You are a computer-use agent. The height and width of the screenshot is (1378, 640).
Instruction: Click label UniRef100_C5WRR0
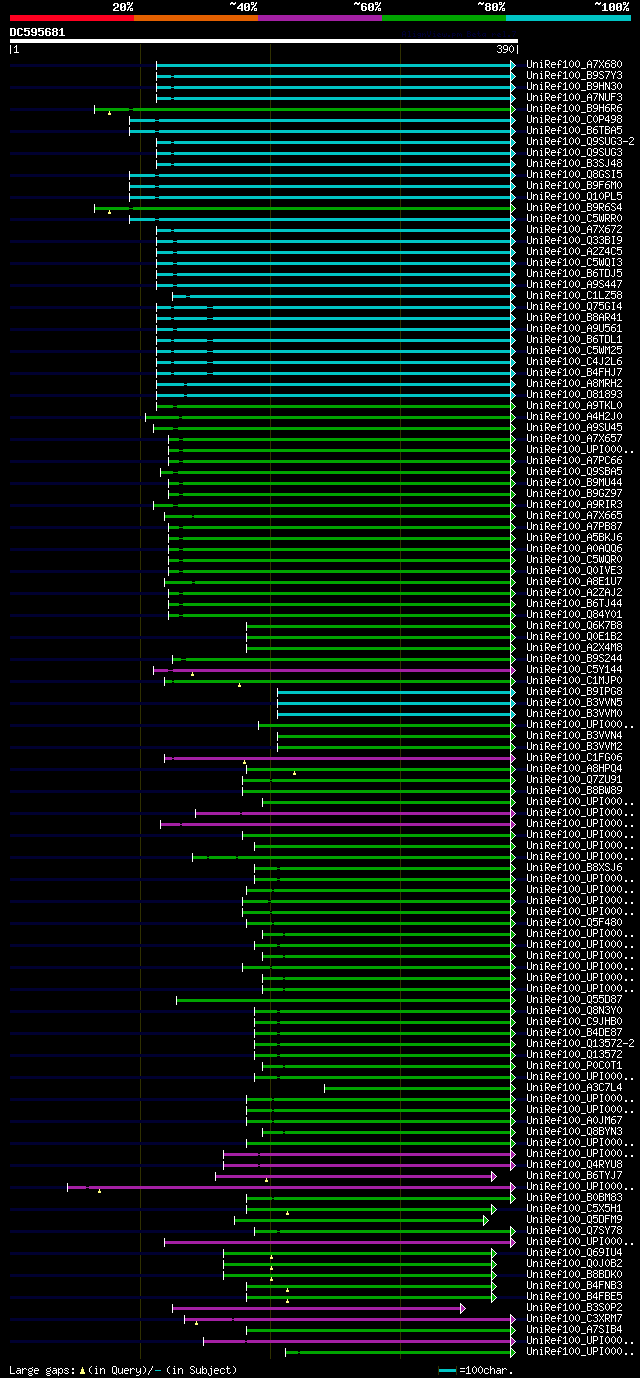click(574, 218)
